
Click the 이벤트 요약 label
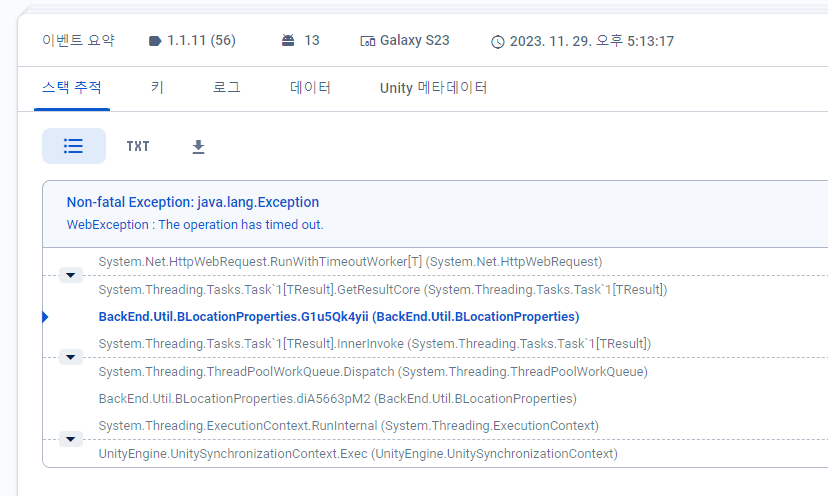(x=78, y=41)
